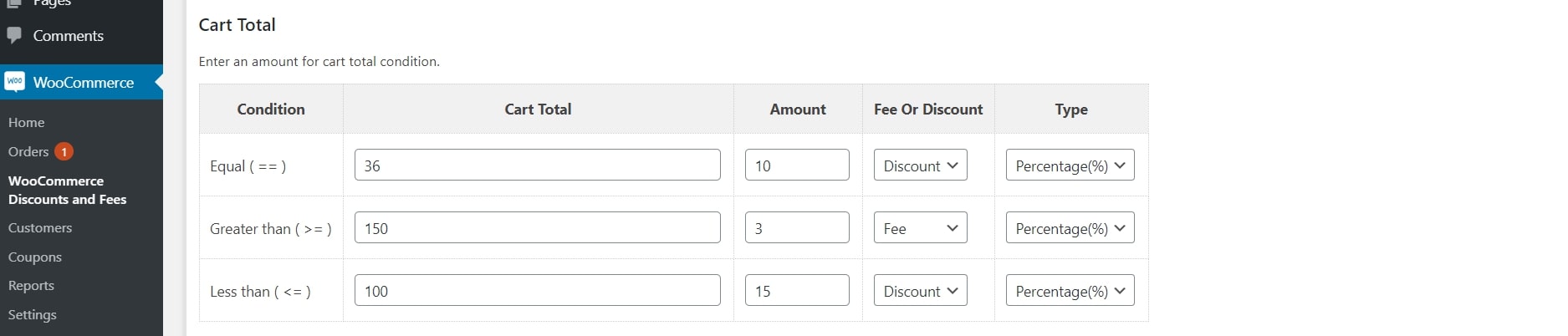1568x336 pixels.
Task: Click the Comments speech bubble icon
Action: [13, 35]
